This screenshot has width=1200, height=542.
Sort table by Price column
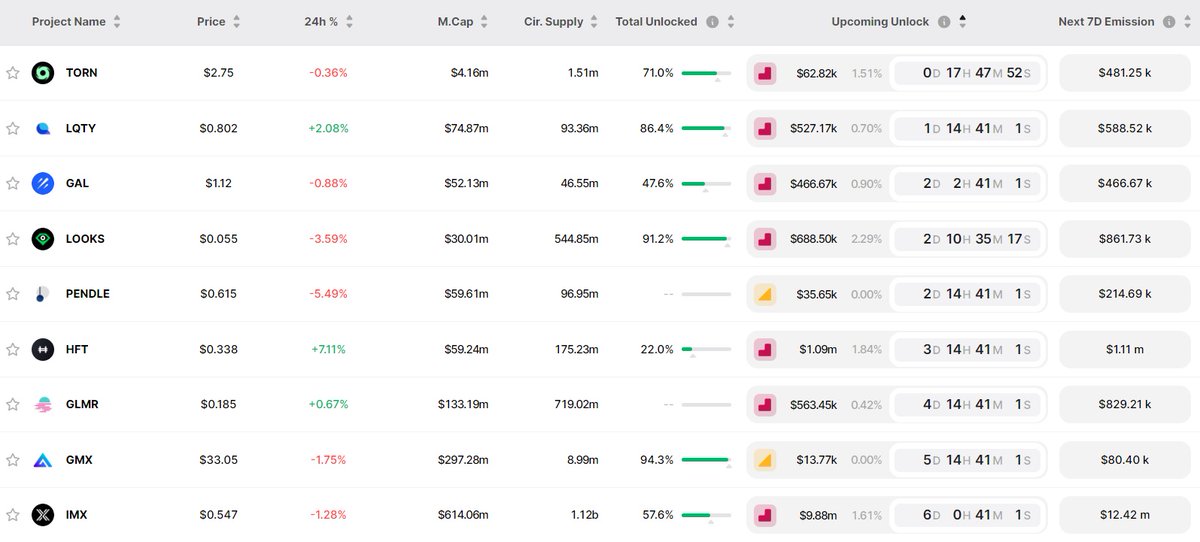(238, 22)
